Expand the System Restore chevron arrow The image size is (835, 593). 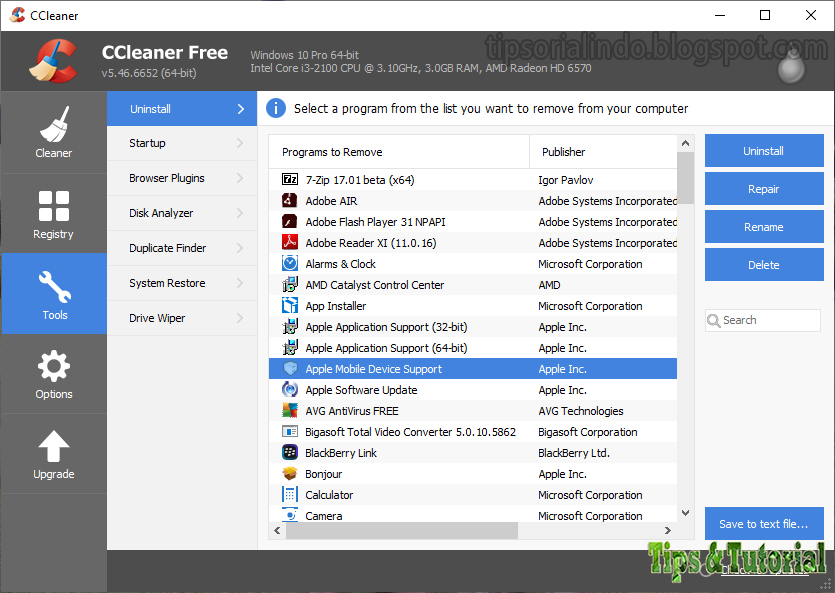tap(240, 283)
